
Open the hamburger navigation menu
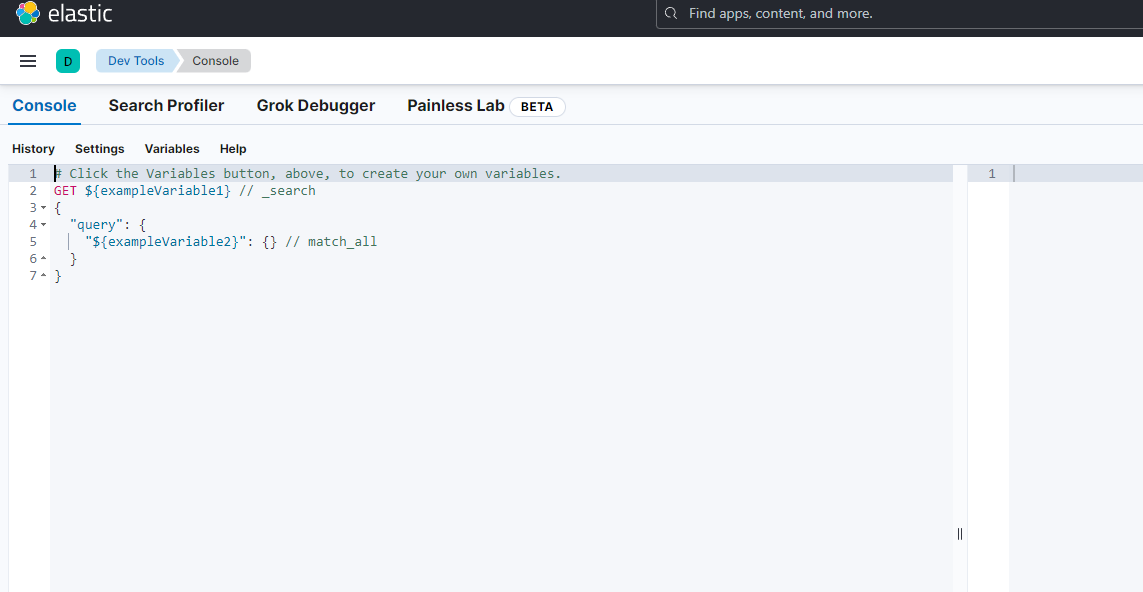coord(28,61)
